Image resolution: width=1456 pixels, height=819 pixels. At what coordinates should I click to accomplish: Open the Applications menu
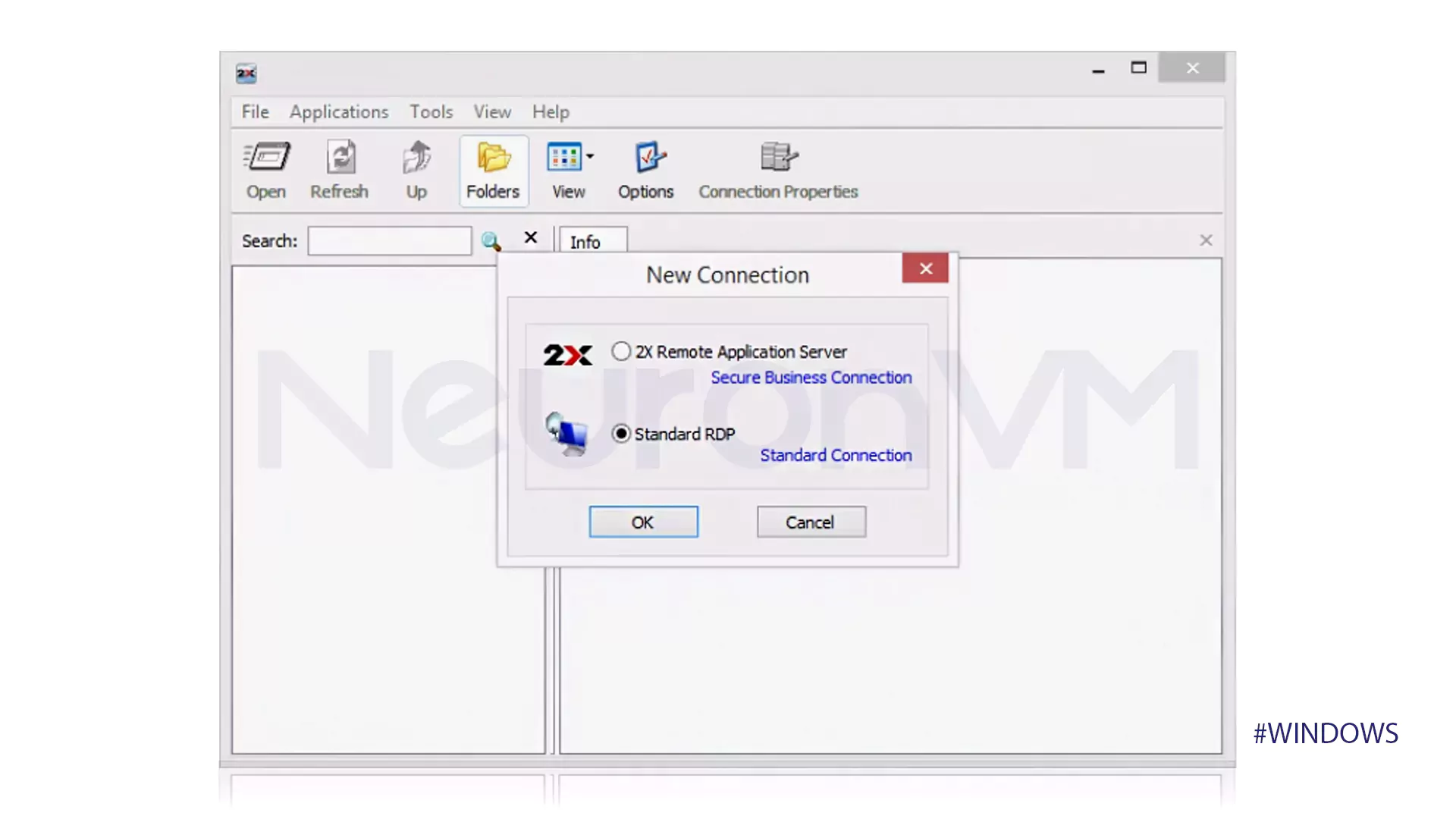click(338, 111)
